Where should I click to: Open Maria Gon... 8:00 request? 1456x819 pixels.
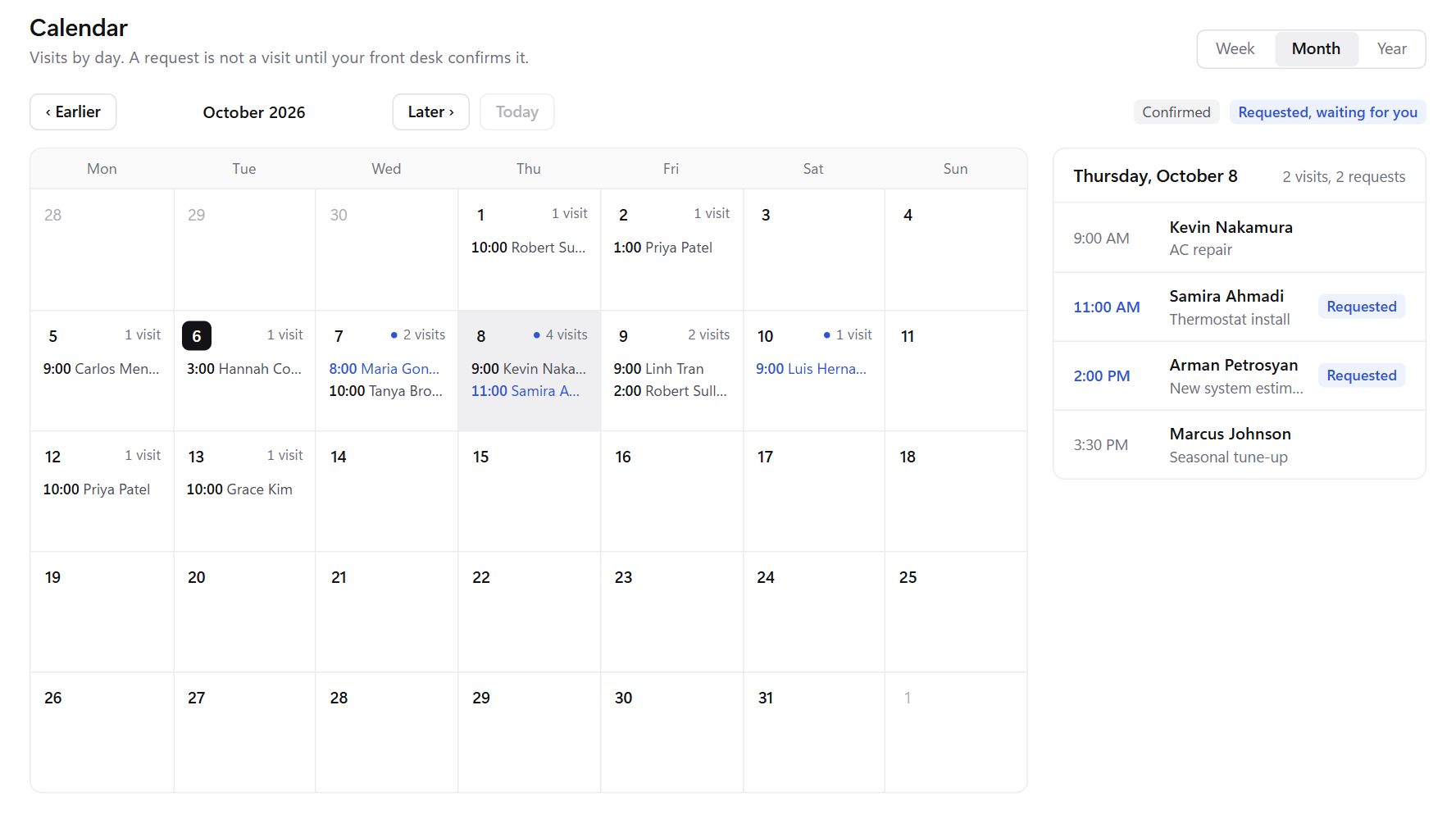click(384, 369)
